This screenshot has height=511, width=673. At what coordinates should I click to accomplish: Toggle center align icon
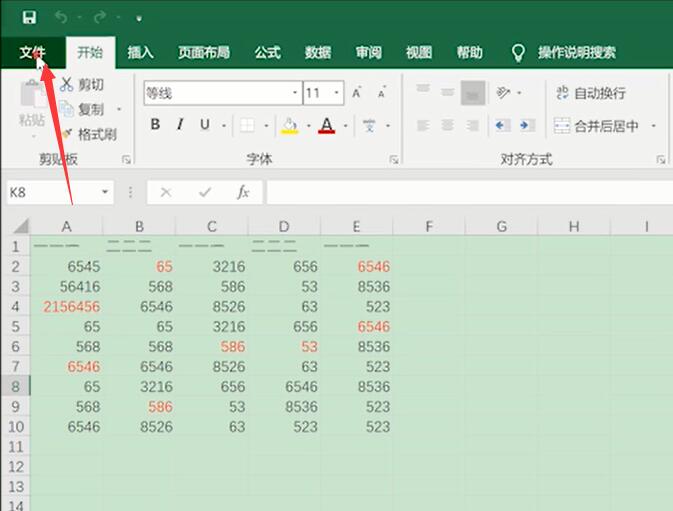448,126
